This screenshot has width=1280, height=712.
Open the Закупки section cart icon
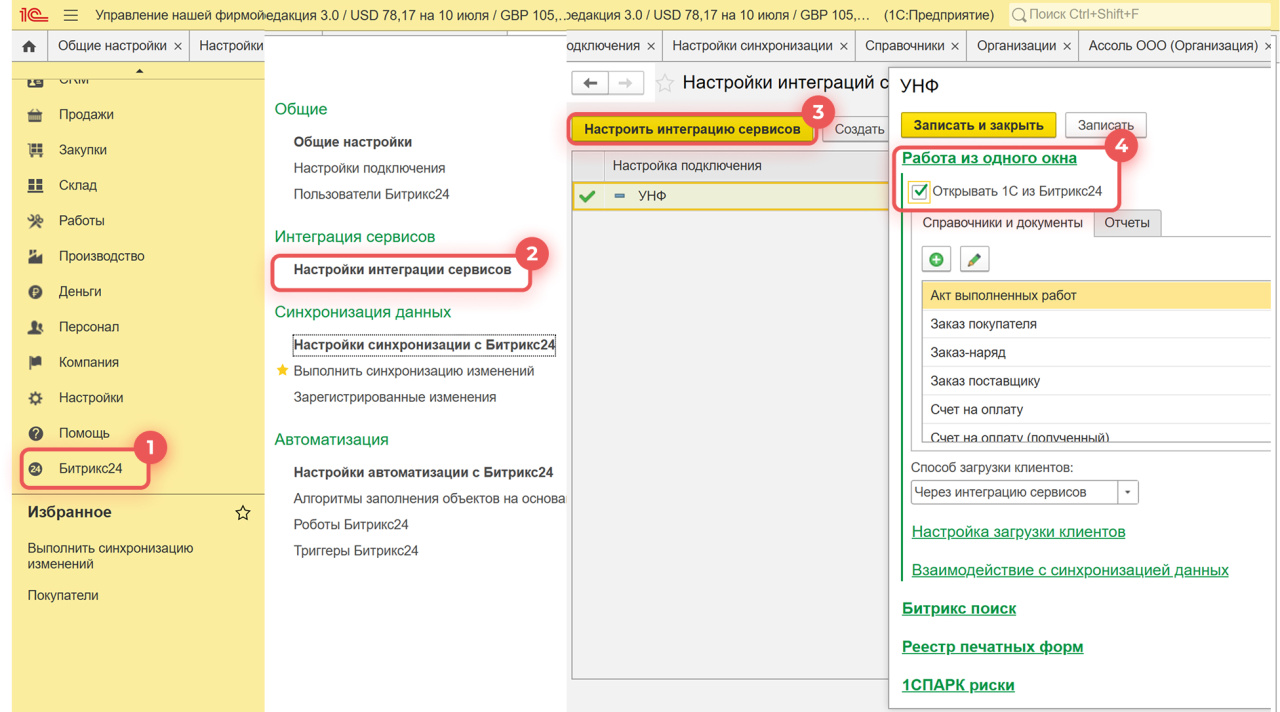36,150
